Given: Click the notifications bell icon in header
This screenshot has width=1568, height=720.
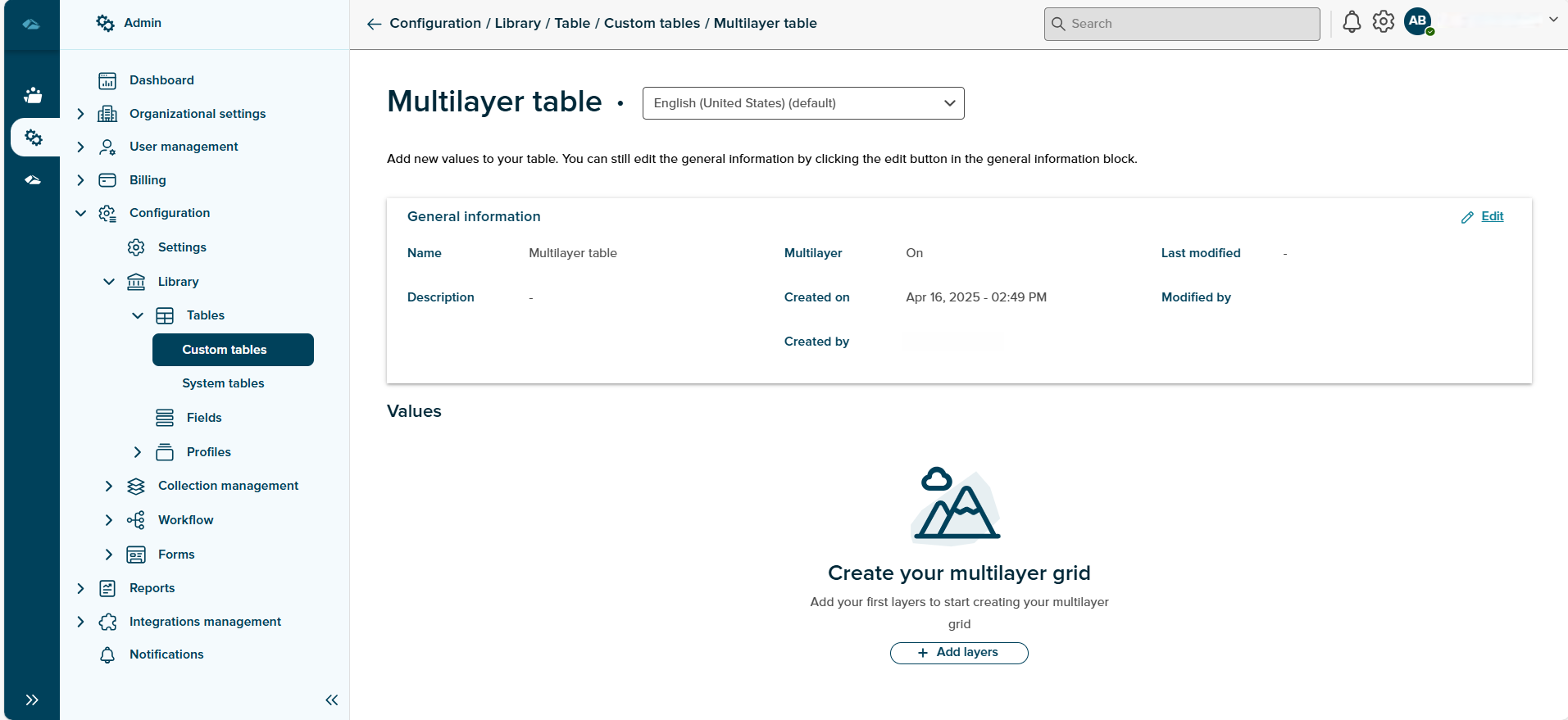Looking at the screenshot, I should [1352, 22].
